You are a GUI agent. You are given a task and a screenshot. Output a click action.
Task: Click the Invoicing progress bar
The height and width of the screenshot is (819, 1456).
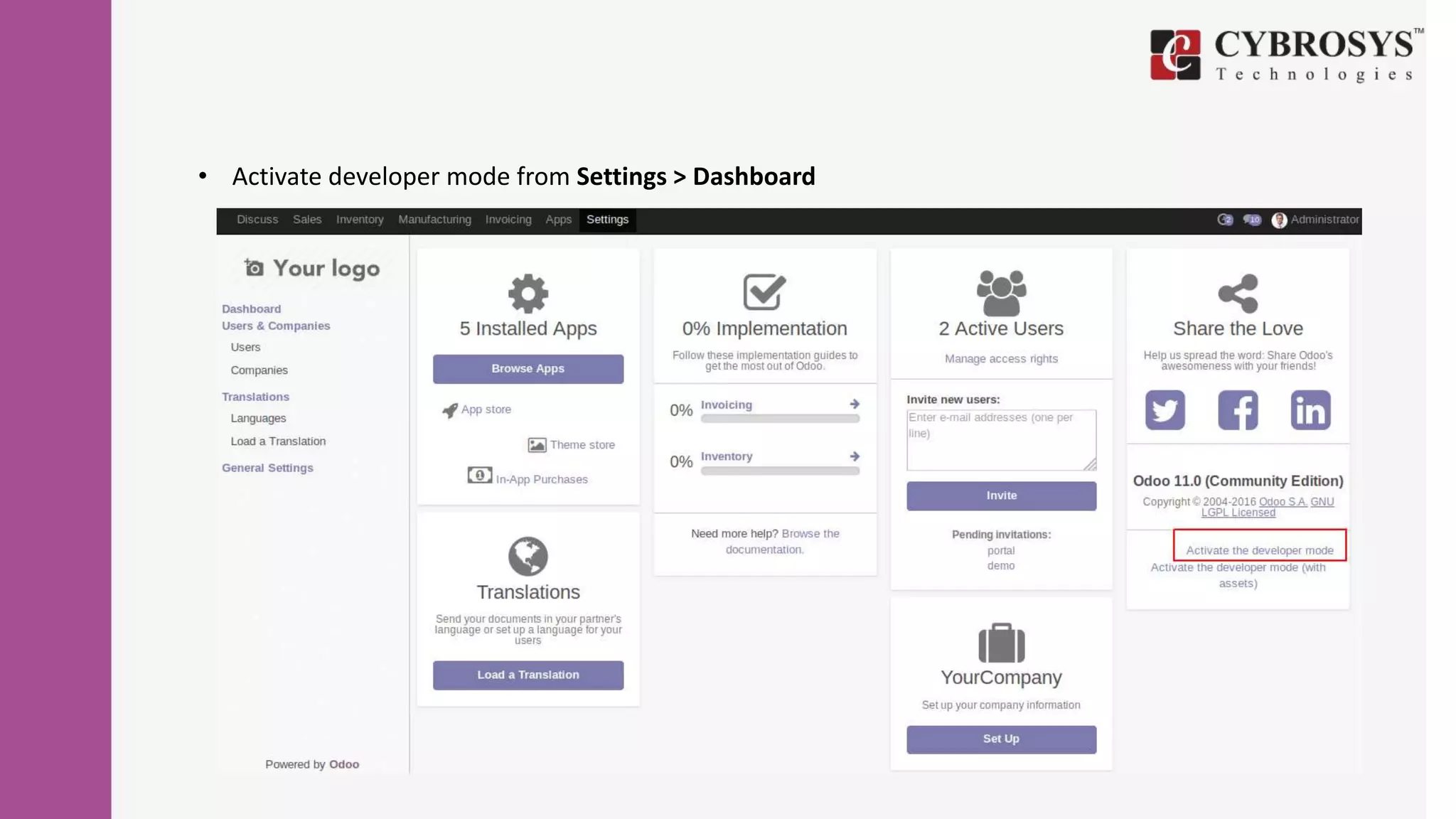780,419
